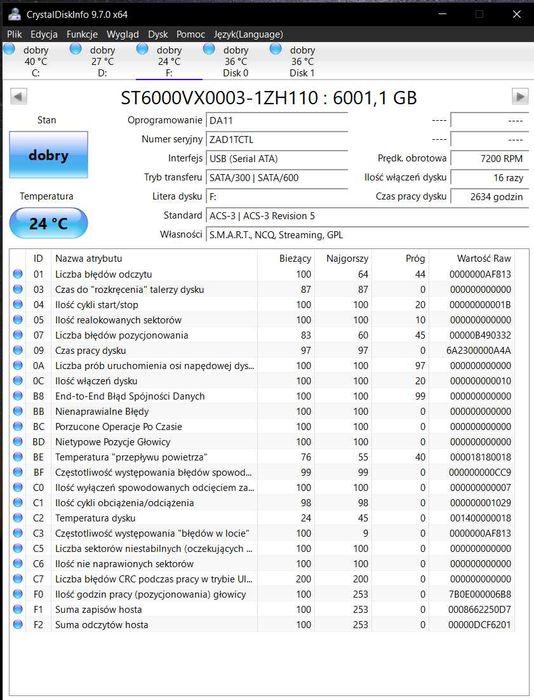Screen dimensions: 534x700
Task: Open the Dysk menu
Action: pos(158,34)
